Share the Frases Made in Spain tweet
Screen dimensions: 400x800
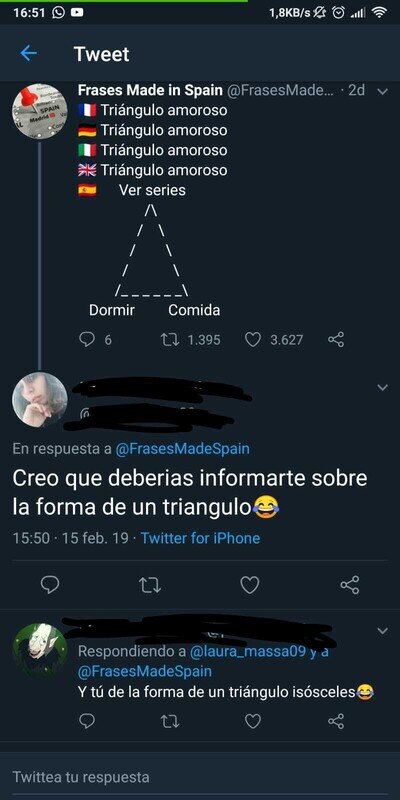tap(336, 339)
